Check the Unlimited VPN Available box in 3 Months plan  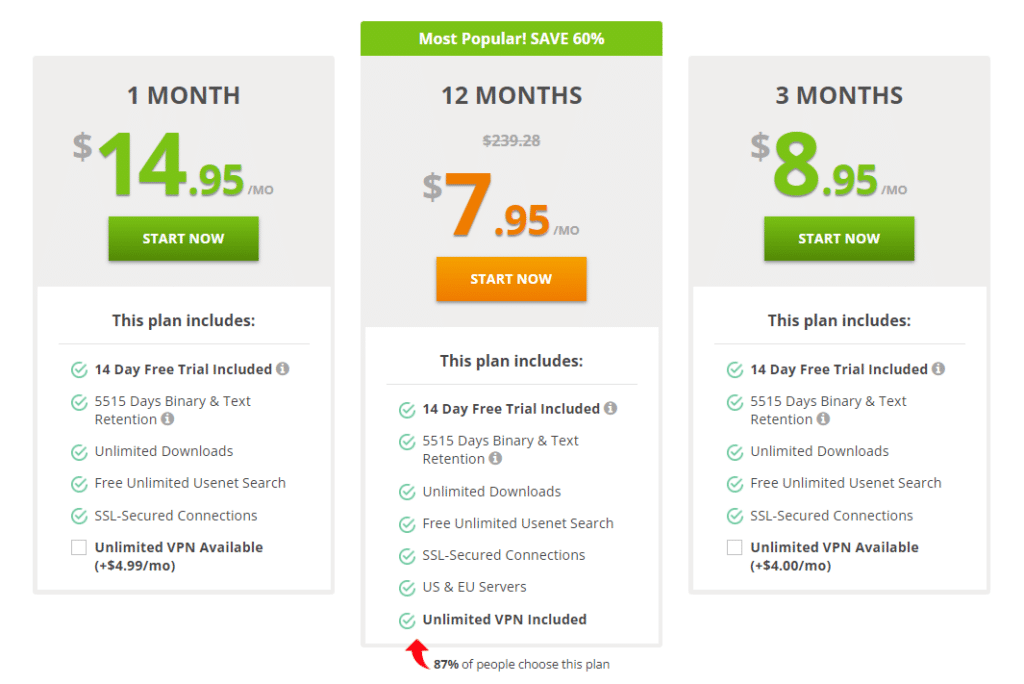point(734,547)
